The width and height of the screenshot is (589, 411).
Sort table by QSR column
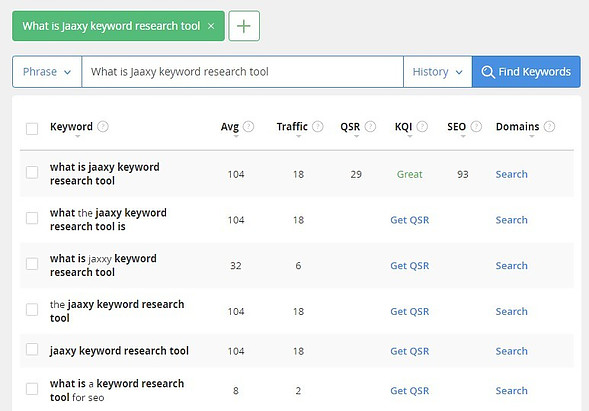click(356, 136)
